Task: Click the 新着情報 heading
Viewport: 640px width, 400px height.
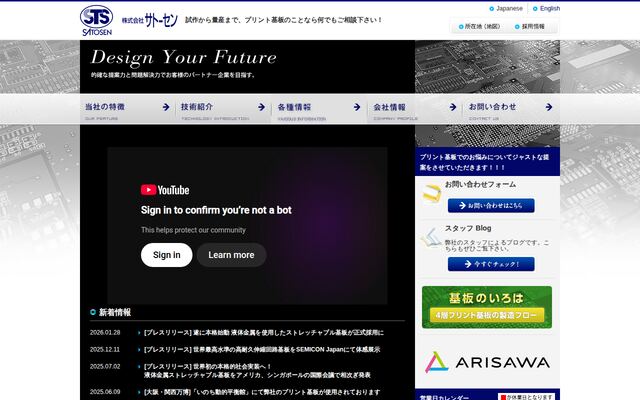Action: 115,312
